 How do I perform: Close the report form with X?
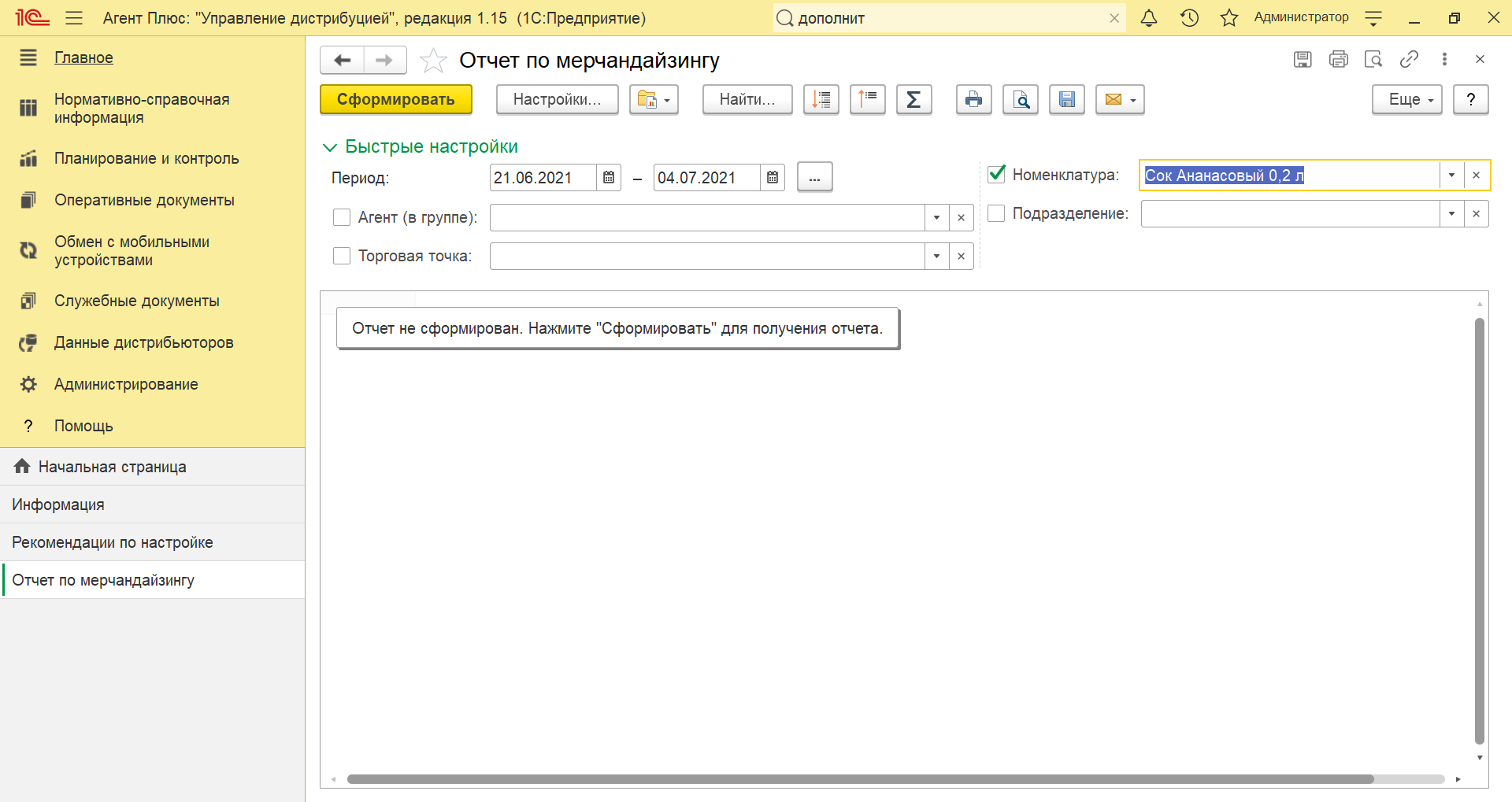[x=1480, y=59]
